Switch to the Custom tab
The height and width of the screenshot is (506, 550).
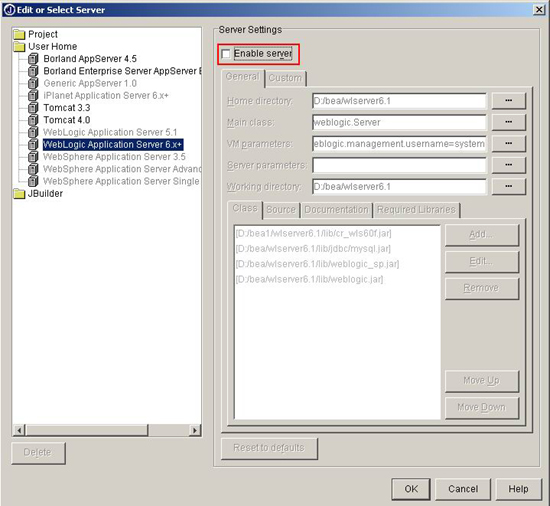(285, 78)
